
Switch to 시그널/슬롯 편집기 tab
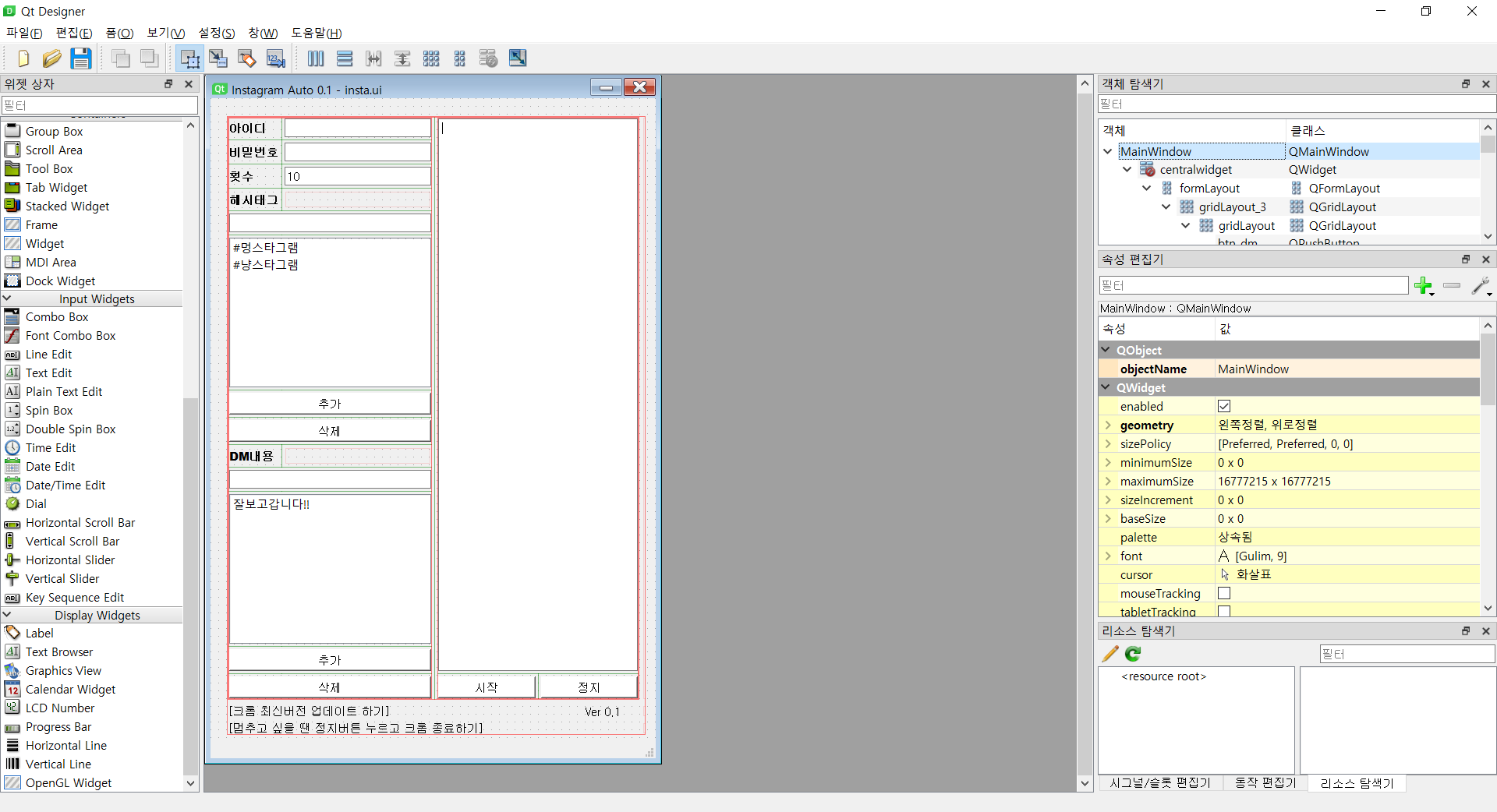pos(1160,783)
